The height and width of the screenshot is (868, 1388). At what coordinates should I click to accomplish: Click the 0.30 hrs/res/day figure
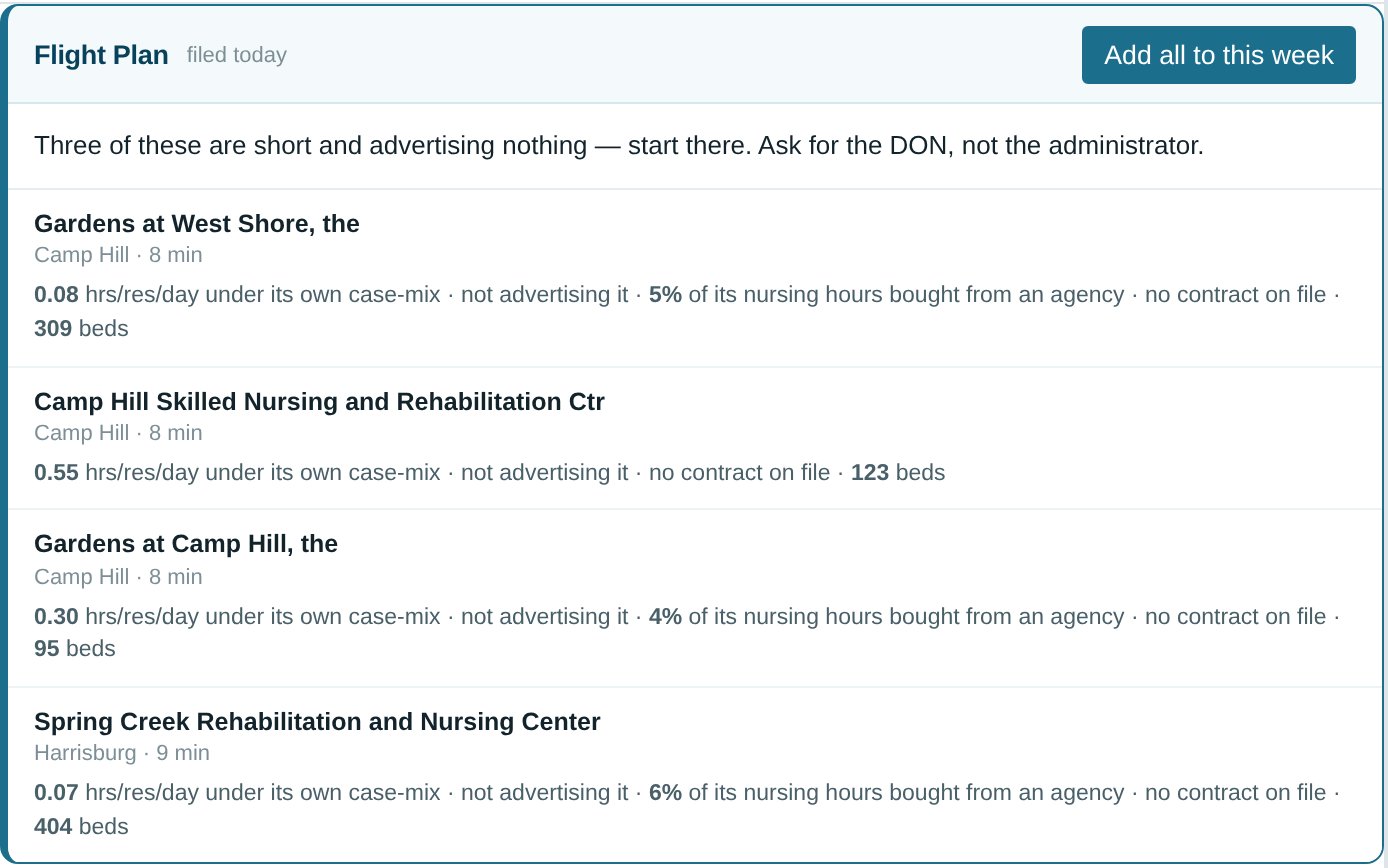(x=56, y=617)
